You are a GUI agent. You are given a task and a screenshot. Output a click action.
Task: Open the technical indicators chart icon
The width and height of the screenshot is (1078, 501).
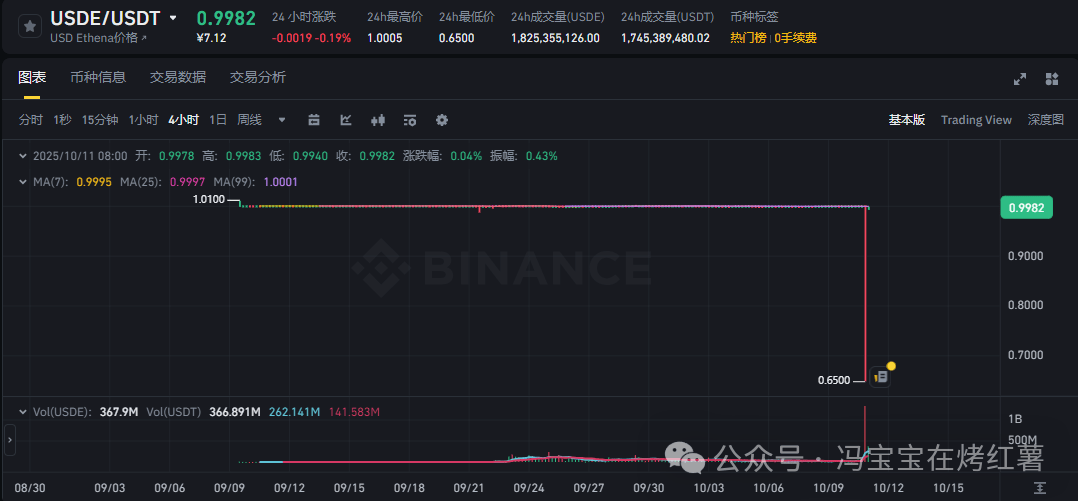pyautogui.click(x=346, y=120)
